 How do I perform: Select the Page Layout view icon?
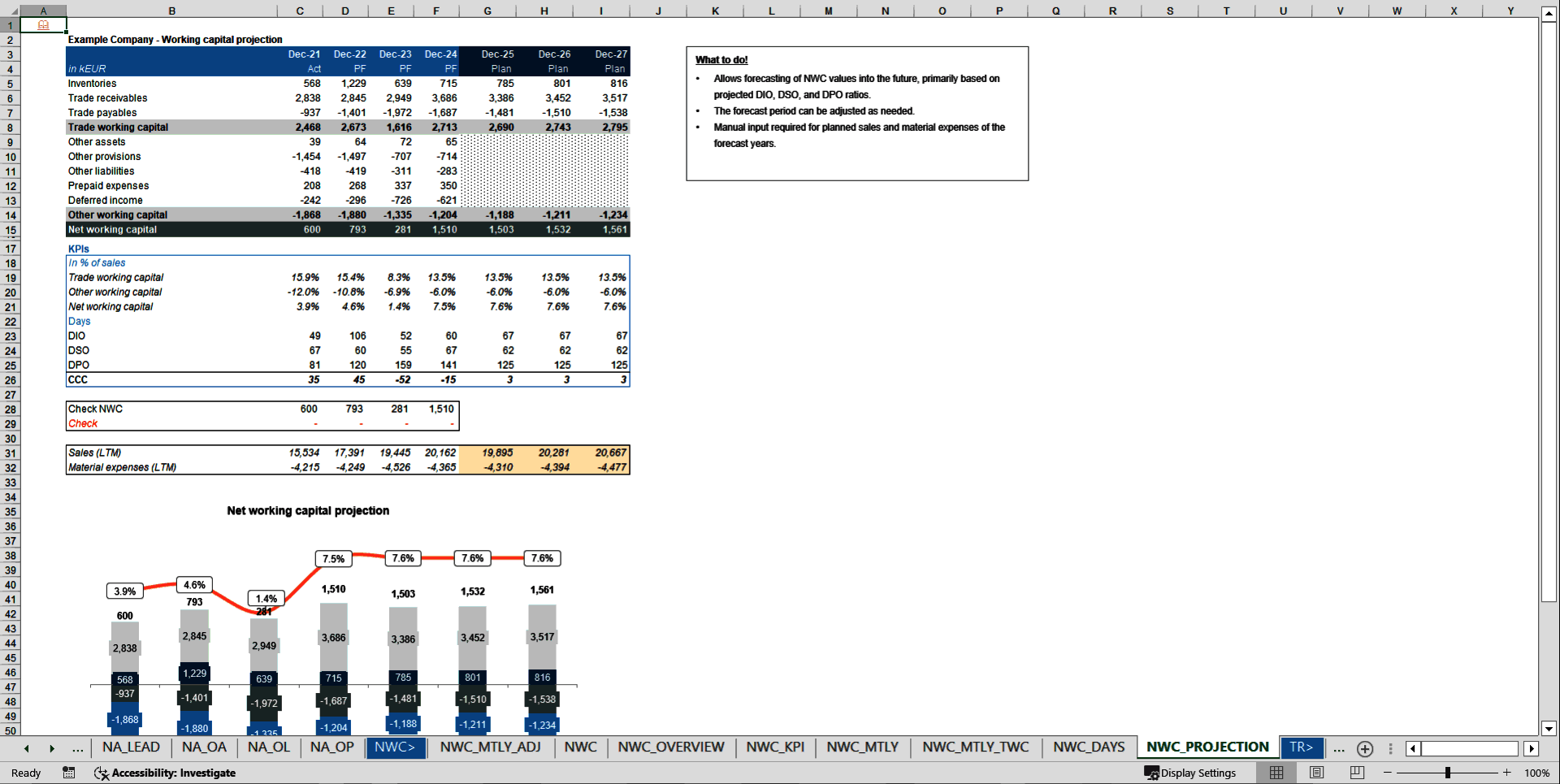pyautogui.click(x=1317, y=773)
